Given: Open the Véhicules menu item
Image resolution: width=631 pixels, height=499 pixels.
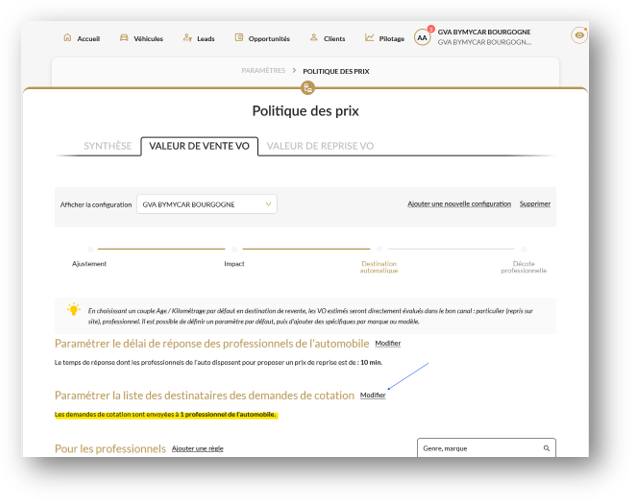Looking at the screenshot, I should click(x=148, y=39).
